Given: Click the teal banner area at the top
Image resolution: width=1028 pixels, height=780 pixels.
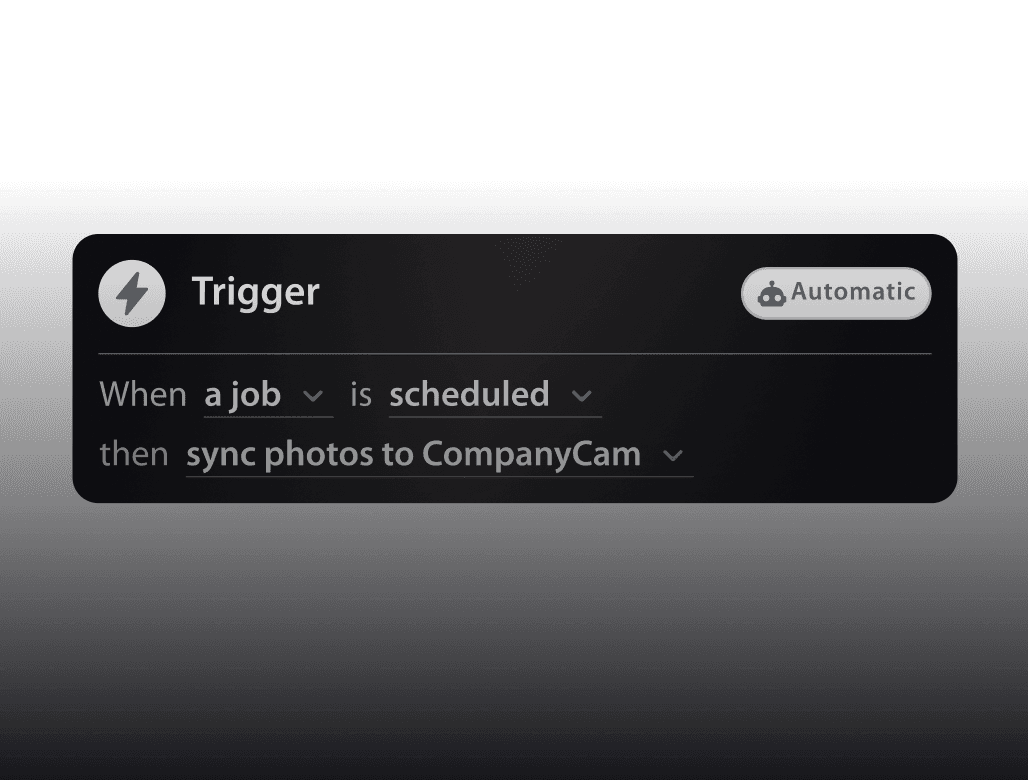Looking at the screenshot, I should click(x=514, y=90).
